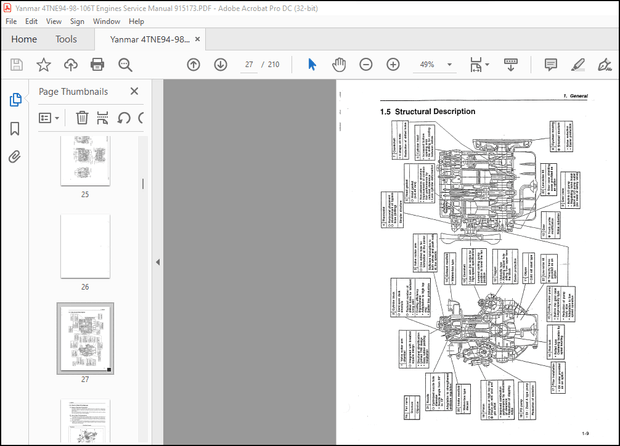Click the fit page scrolling icon

pos(476,64)
